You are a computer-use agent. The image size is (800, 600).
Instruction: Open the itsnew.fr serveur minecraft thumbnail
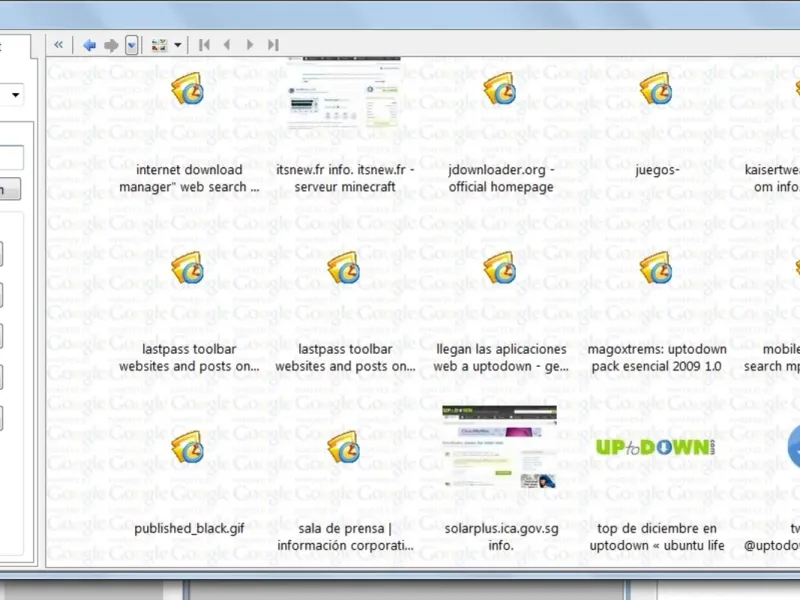[344, 92]
